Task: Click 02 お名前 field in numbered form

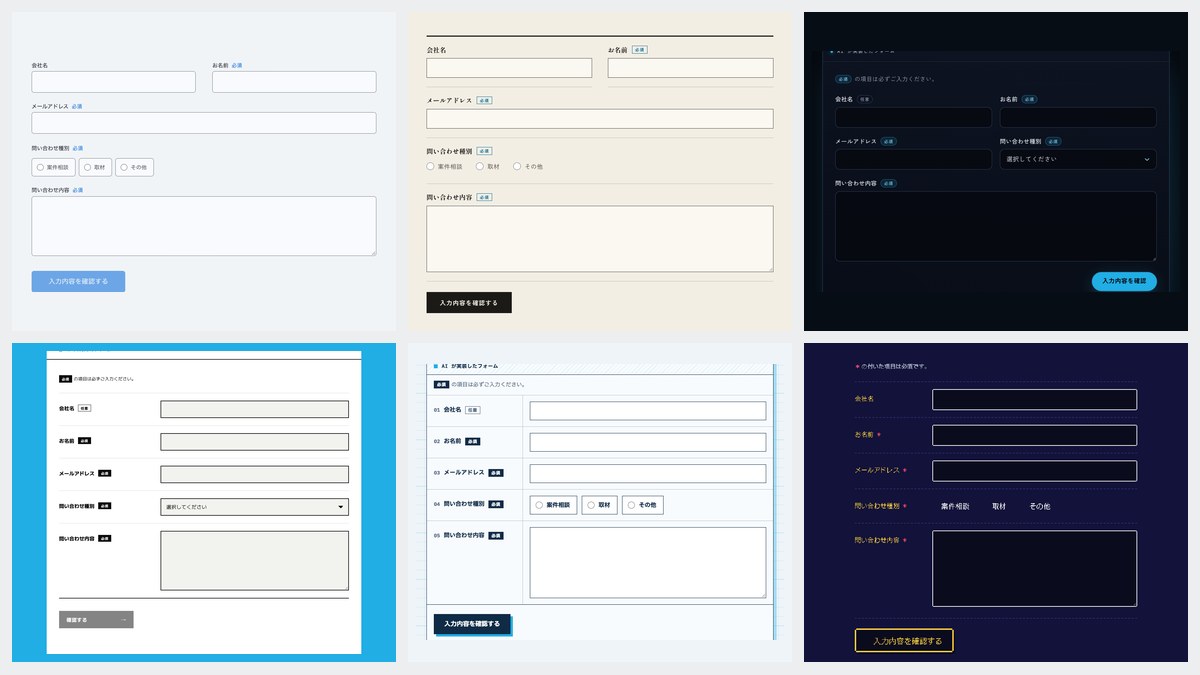Action: click(x=648, y=442)
